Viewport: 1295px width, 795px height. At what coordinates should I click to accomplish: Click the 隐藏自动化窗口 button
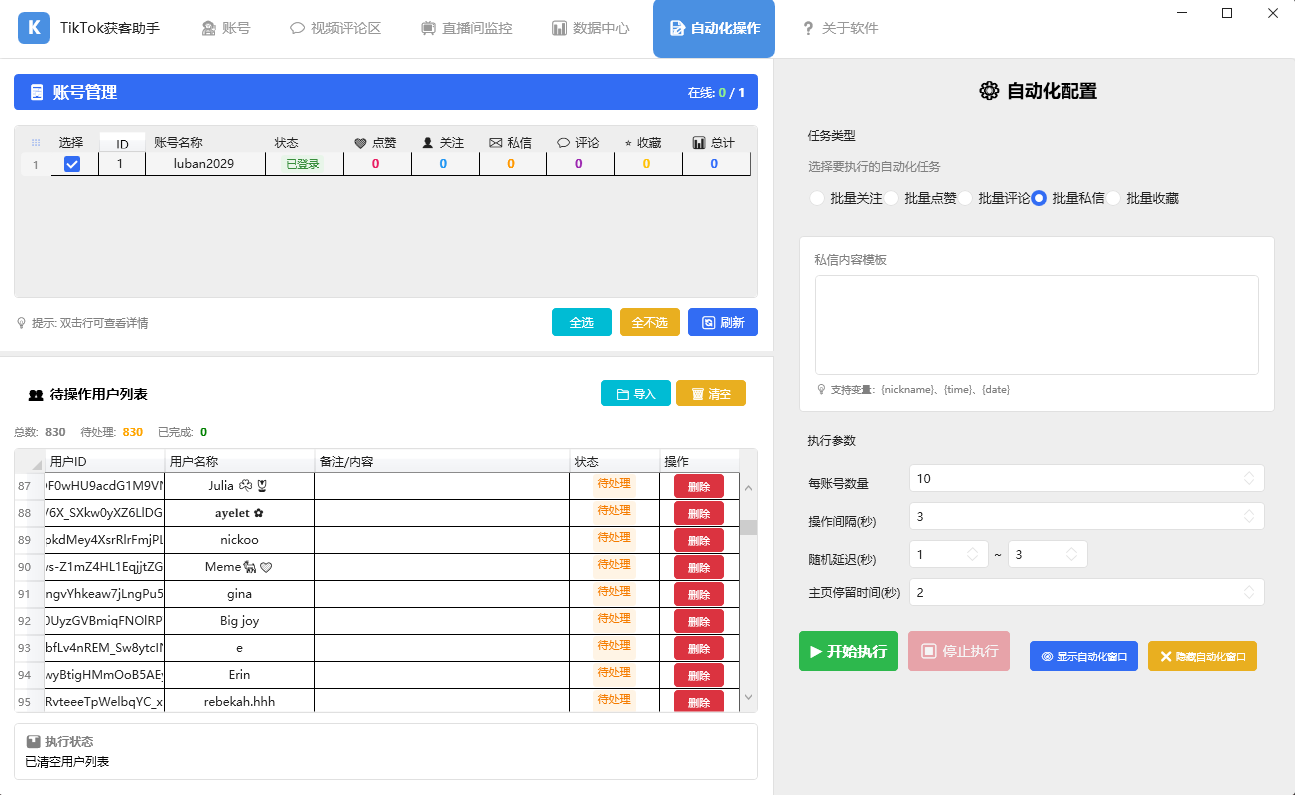point(1202,656)
